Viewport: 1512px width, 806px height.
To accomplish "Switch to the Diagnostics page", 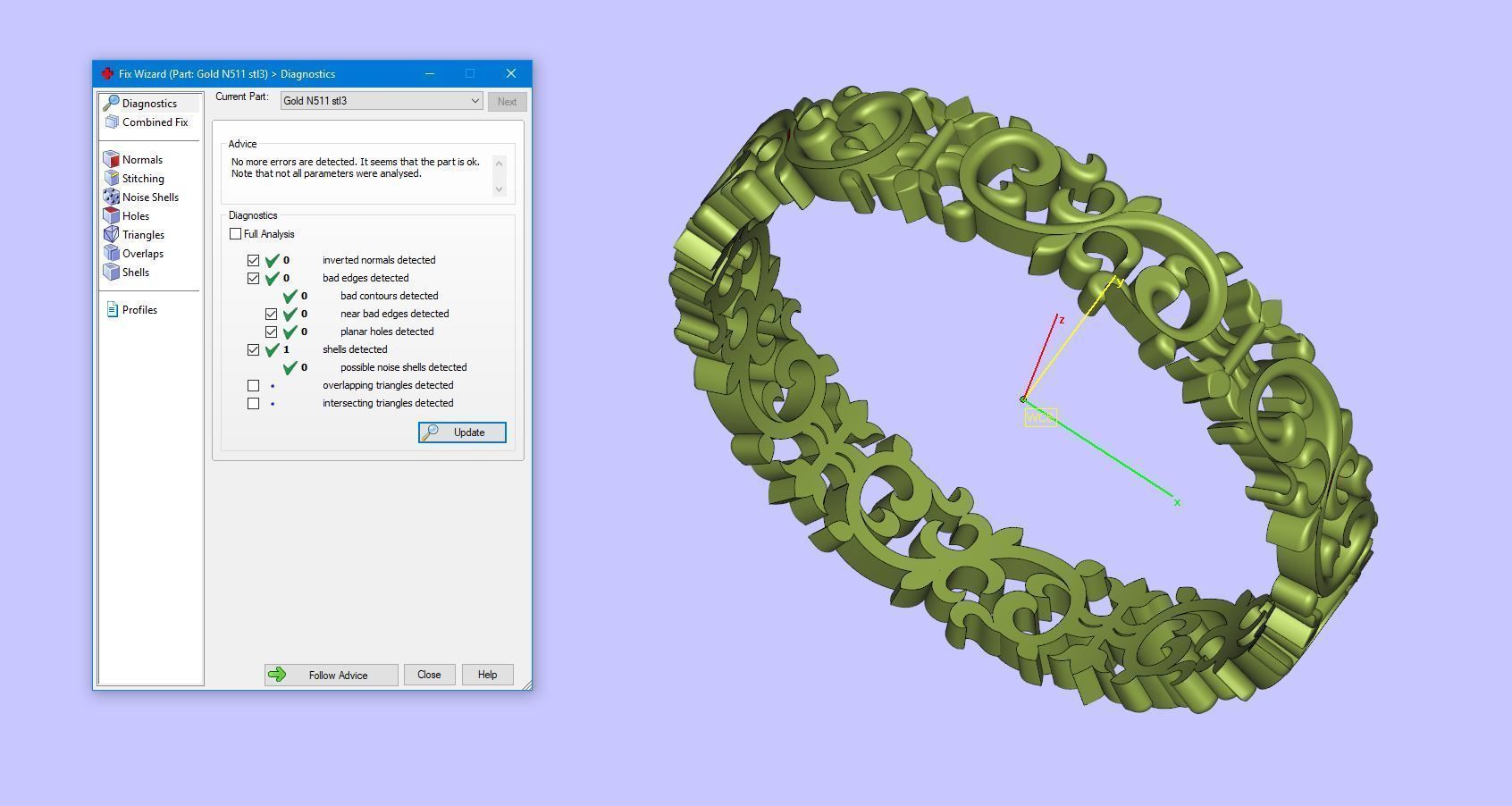I will [150, 104].
